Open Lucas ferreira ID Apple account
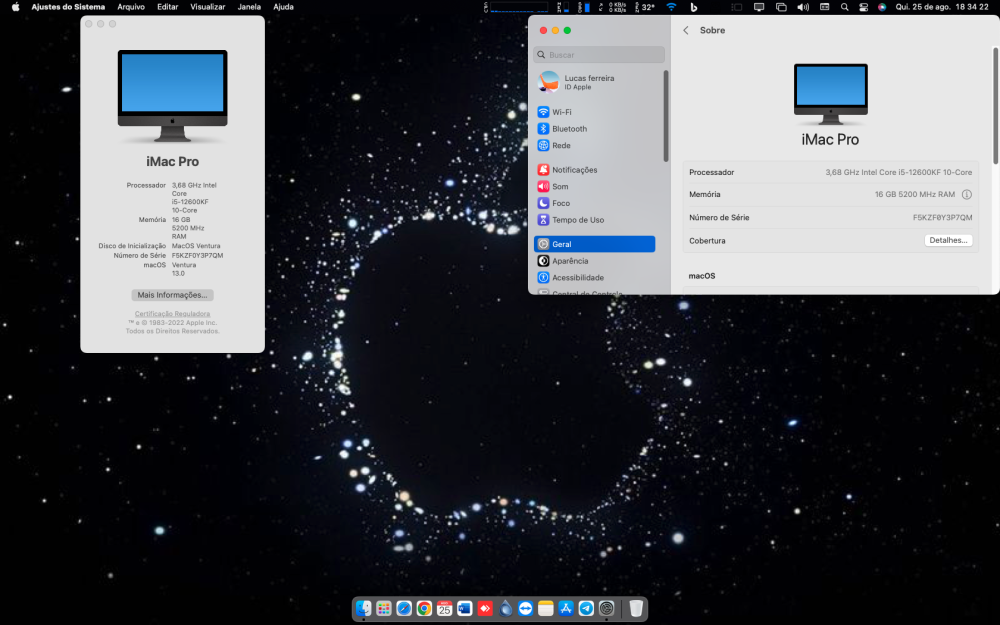The height and width of the screenshot is (625, 1000). pyautogui.click(x=594, y=82)
